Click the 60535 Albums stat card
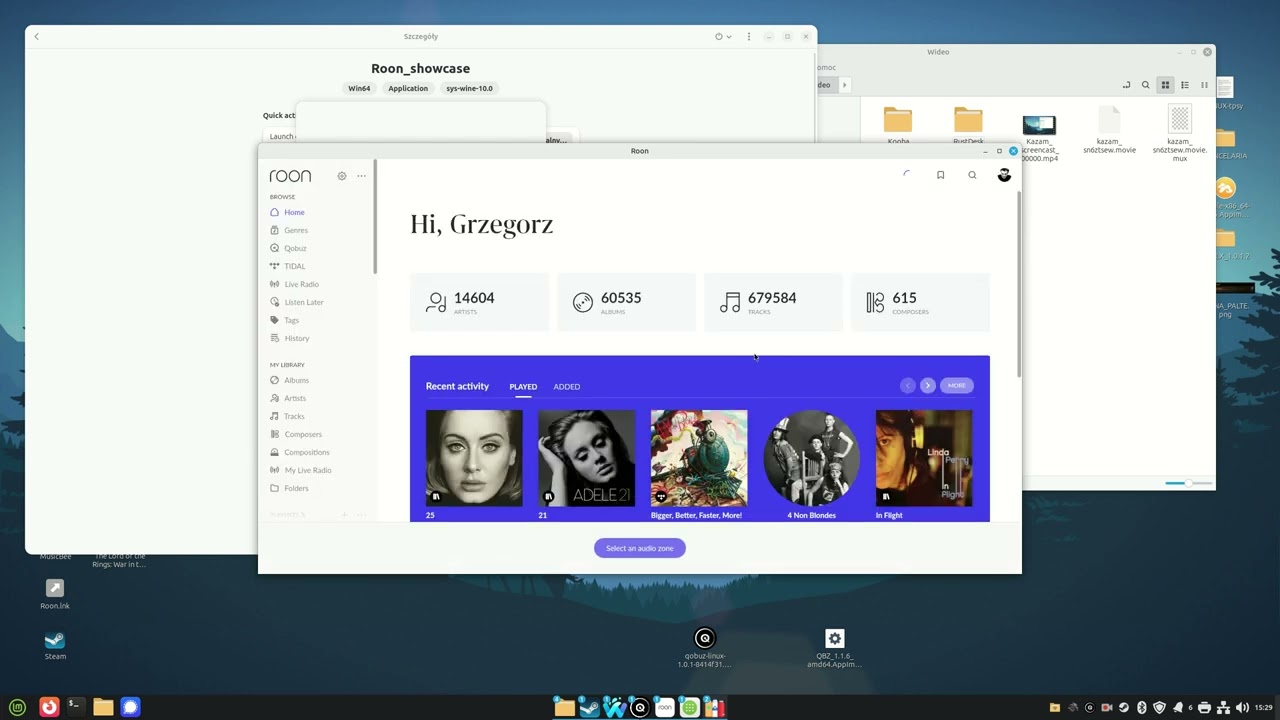This screenshot has width=1280, height=720. pos(626,302)
